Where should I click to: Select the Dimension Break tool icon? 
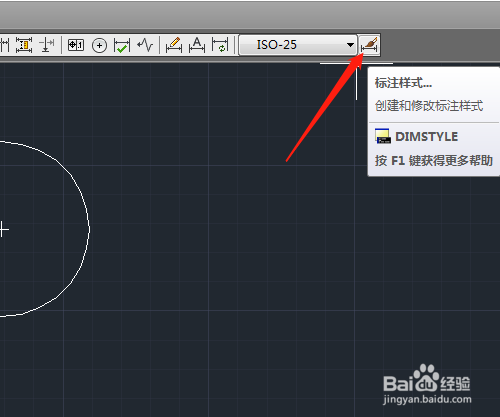47,45
